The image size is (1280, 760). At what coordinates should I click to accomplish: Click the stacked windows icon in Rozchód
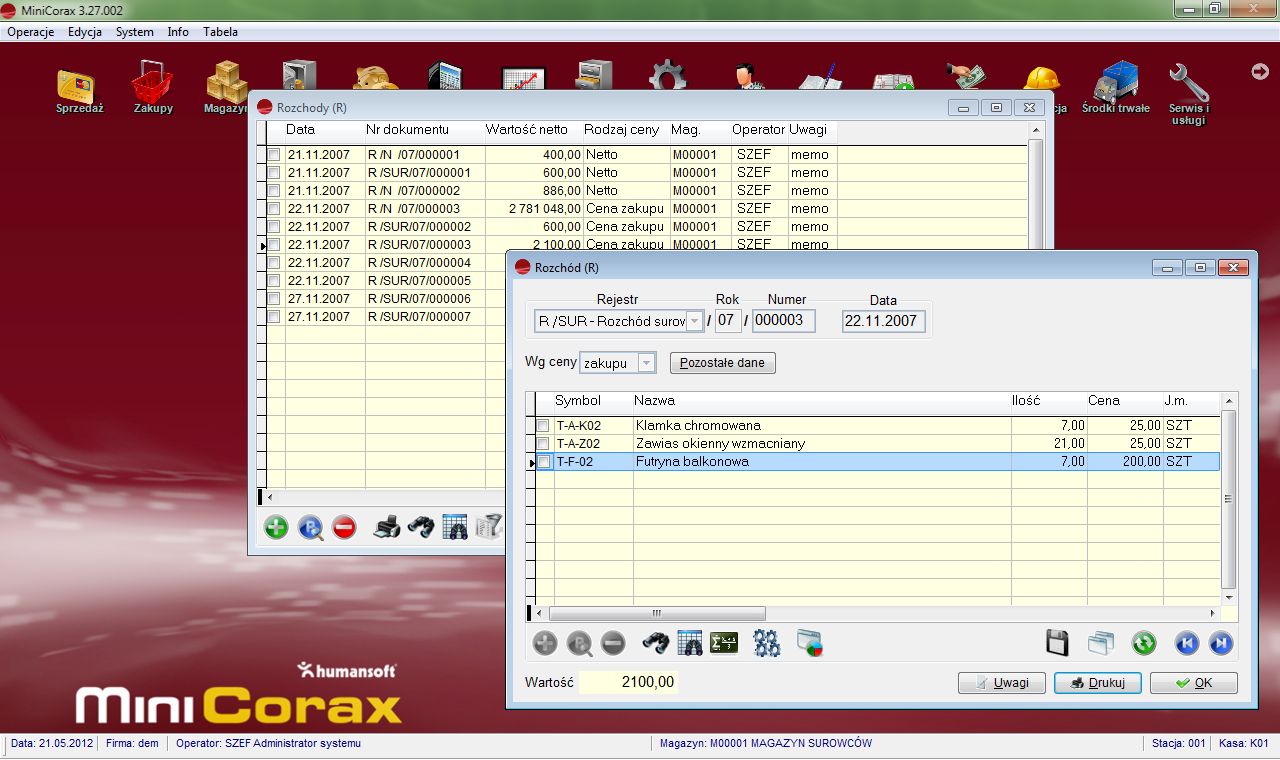tap(1100, 643)
